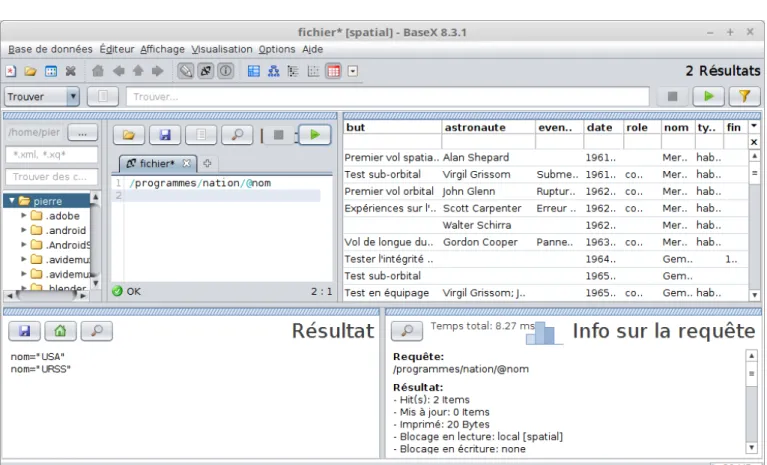Select the tree map visualization icon
This screenshot has width=767, height=465.
(253, 71)
